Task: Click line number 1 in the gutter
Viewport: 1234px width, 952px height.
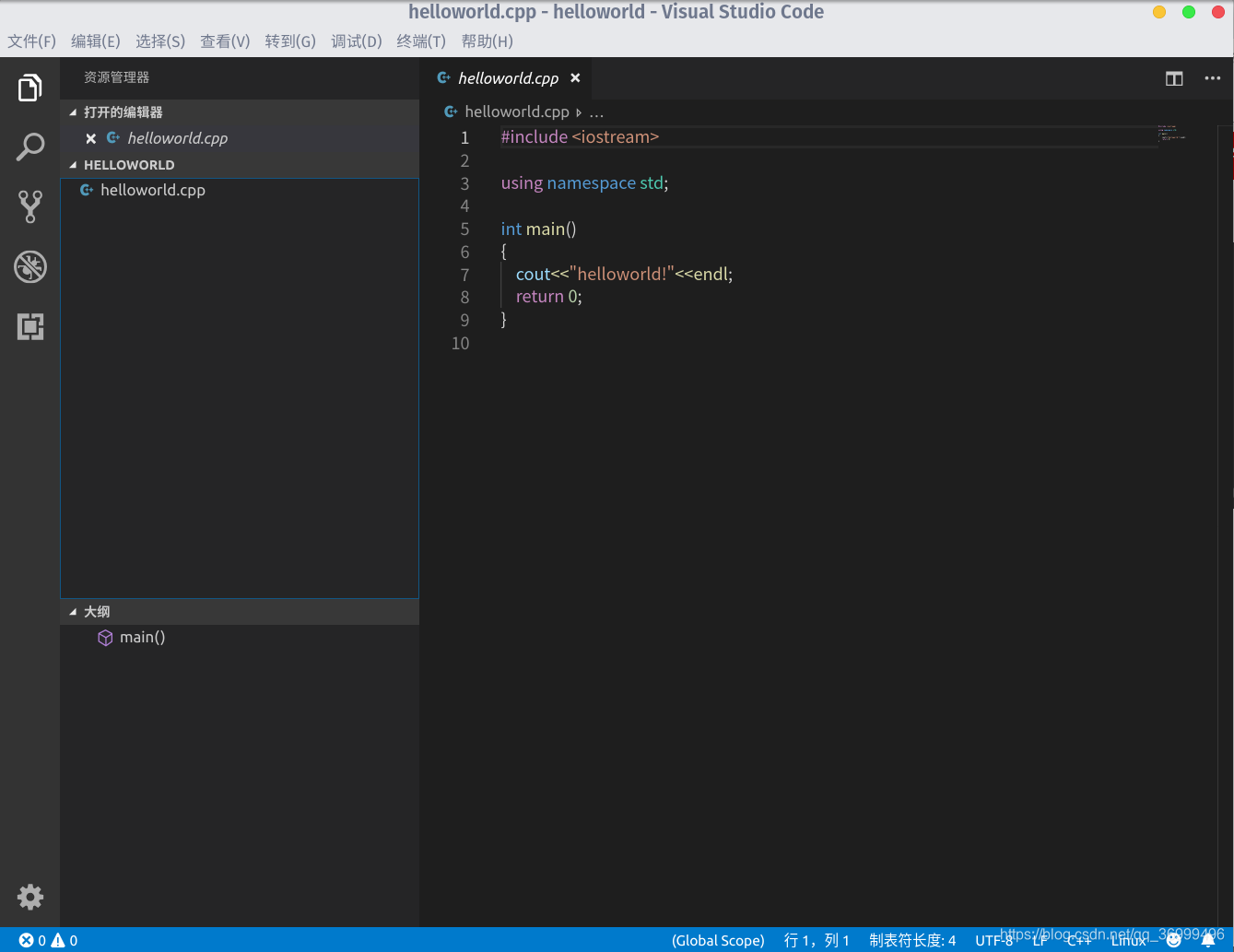Action: point(464,137)
